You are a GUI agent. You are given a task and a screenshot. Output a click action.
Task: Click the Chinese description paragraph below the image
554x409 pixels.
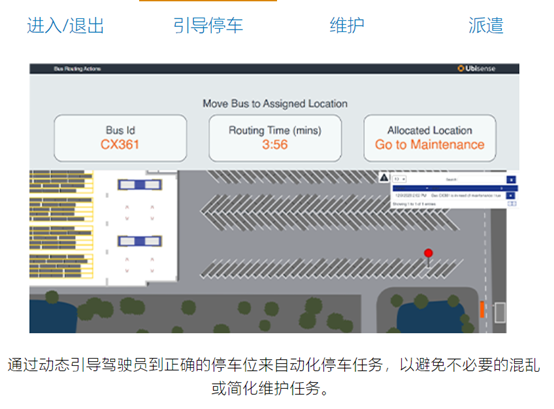(x=274, y=377)
